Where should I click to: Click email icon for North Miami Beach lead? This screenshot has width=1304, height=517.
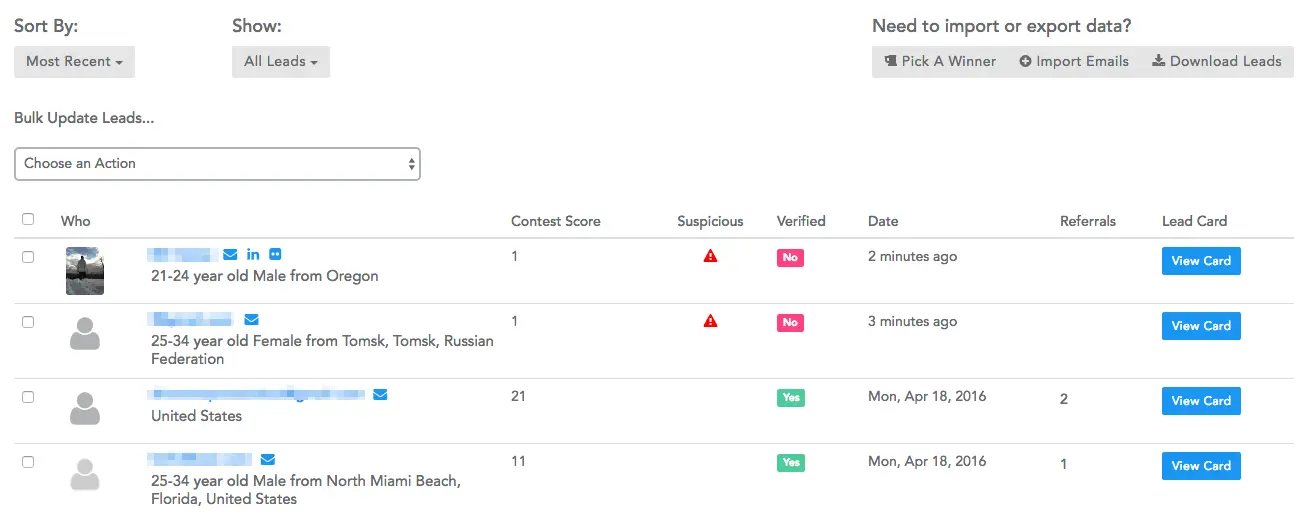pos(267,460)
